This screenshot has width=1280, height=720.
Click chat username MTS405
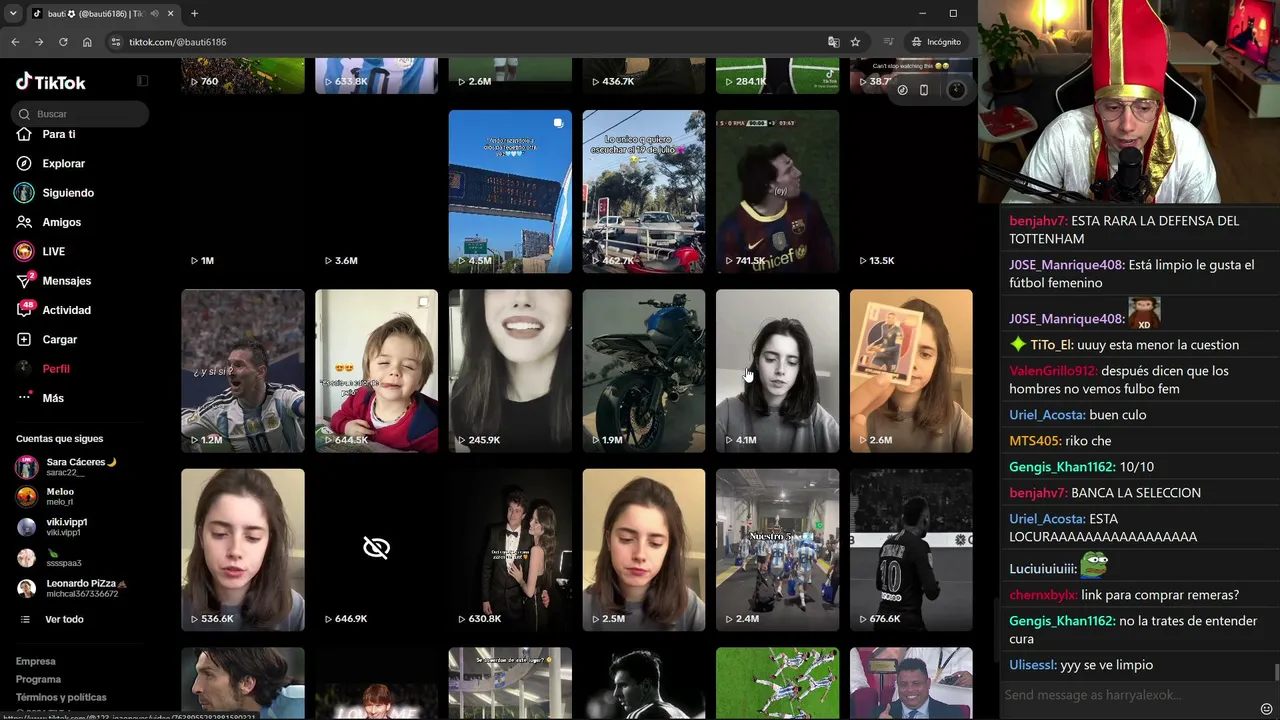1034,441
